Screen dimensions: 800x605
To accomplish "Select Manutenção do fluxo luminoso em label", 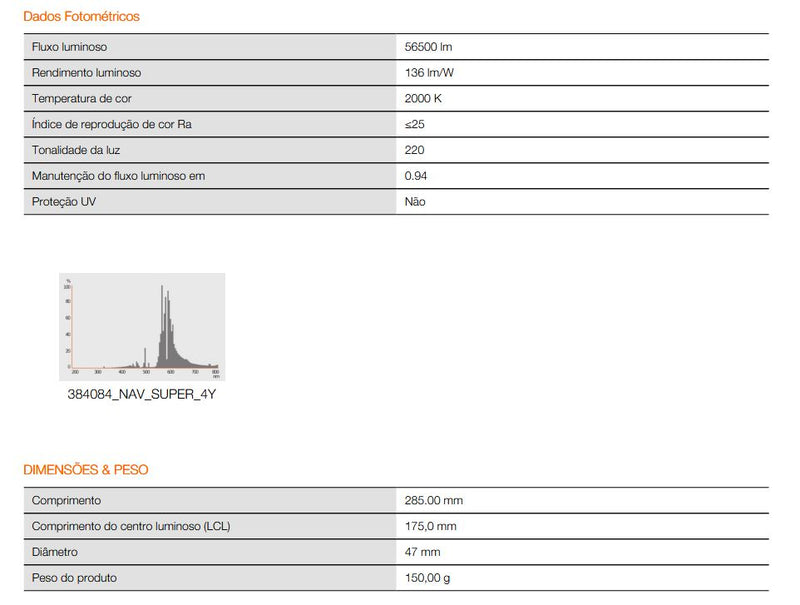I will tap(118, 176).
